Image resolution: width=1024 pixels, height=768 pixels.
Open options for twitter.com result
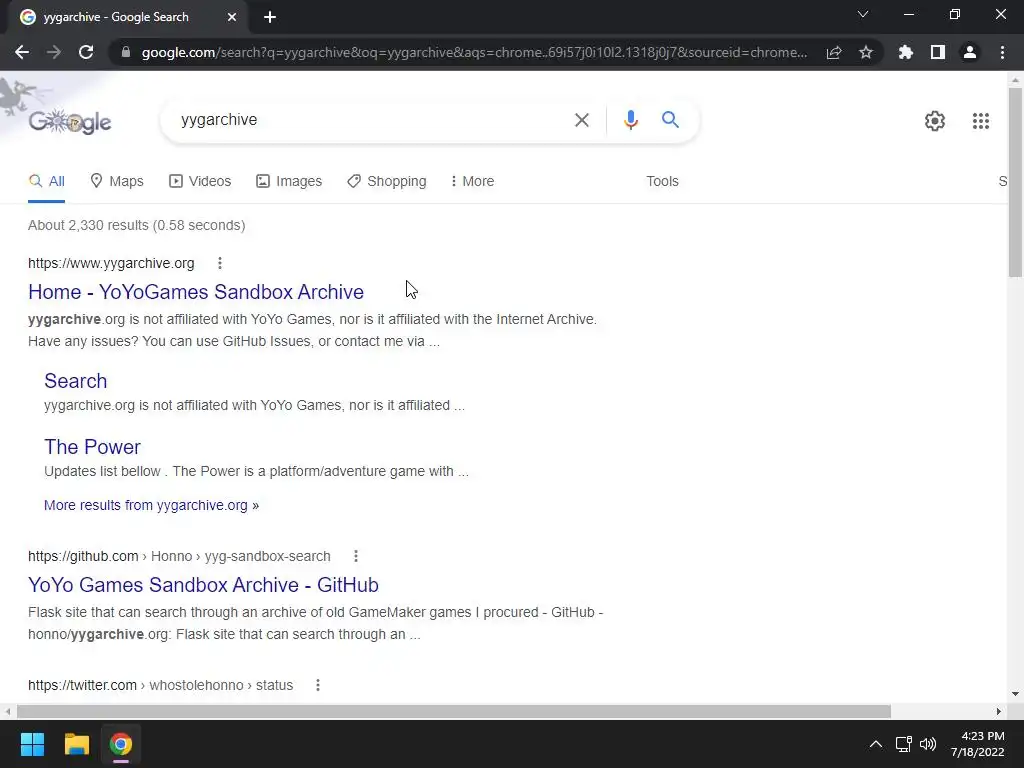coord(318,685)
